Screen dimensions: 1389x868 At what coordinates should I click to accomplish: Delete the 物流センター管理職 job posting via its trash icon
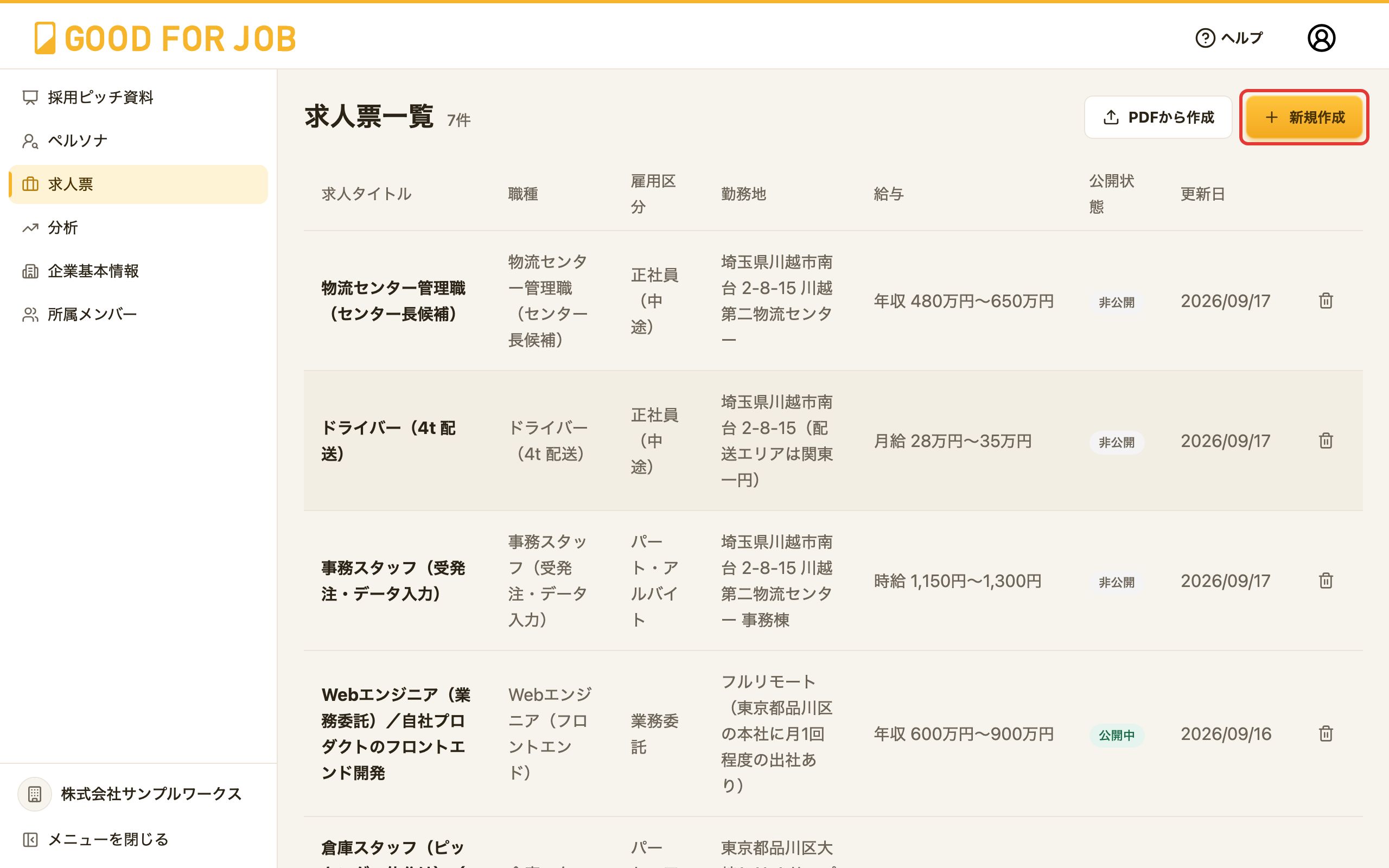tap(1326, 301)
